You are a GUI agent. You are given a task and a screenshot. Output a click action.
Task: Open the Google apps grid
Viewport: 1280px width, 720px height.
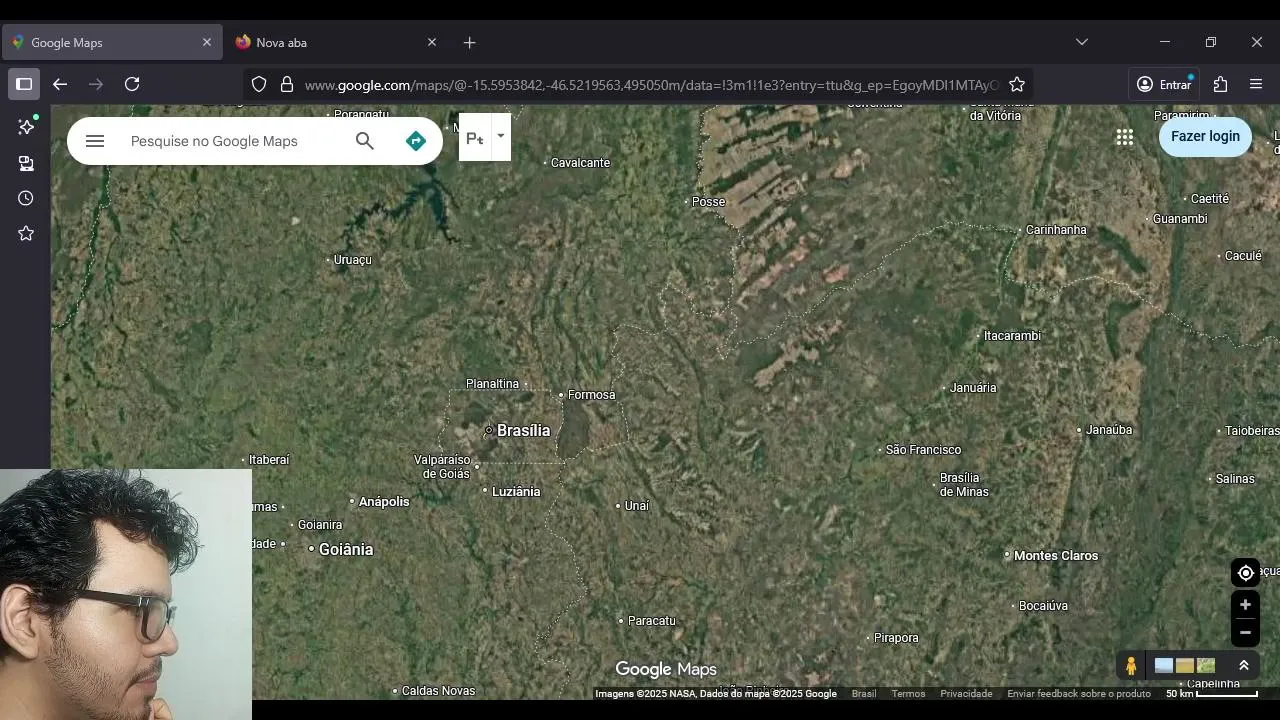click(x=1125, y=137)
